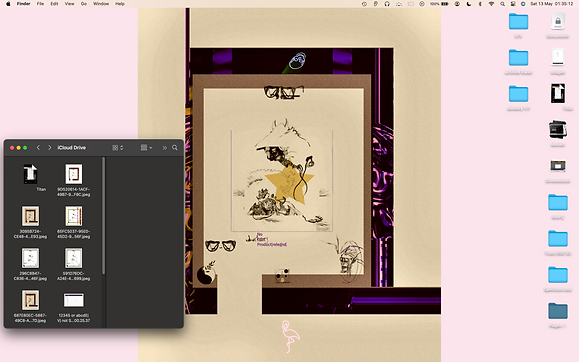This screenshot has height=362, width=579.
Task: Select the 65FC5037 jpeg file
Action: 73,216
